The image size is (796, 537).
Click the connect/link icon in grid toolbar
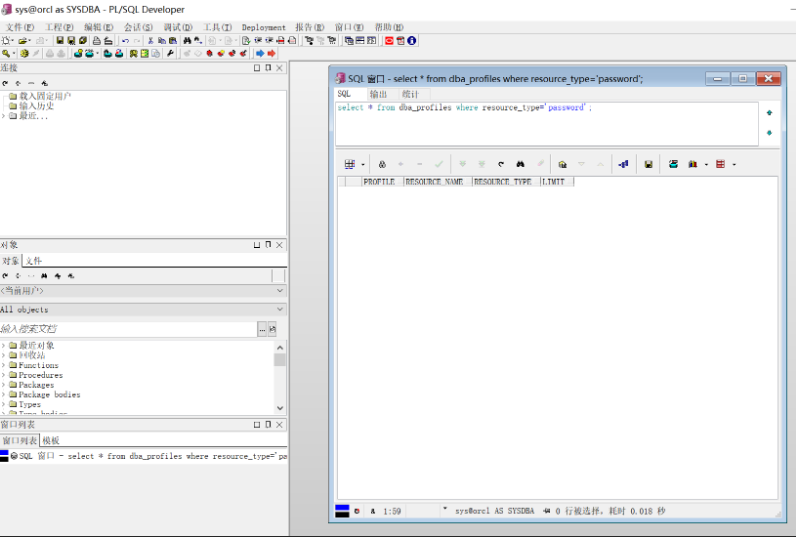tap(623, 164)
